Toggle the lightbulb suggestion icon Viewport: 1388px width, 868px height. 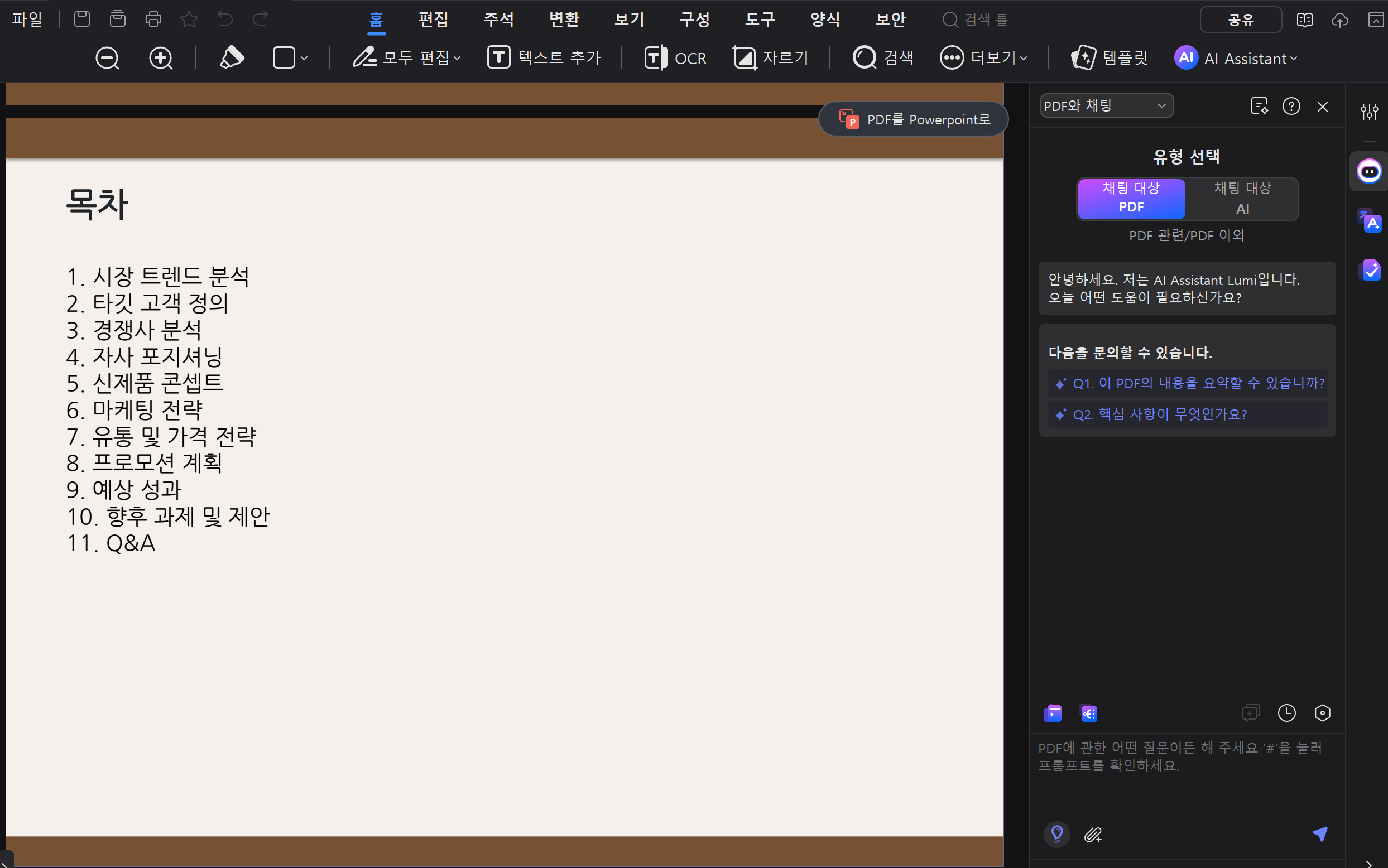click(1056, 834)
